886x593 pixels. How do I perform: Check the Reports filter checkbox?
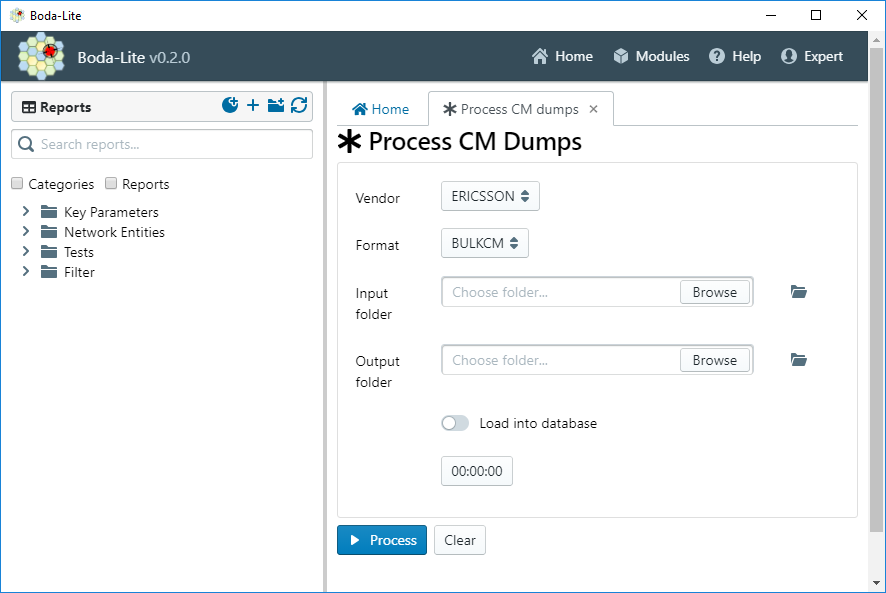click(x=111, y=183)
